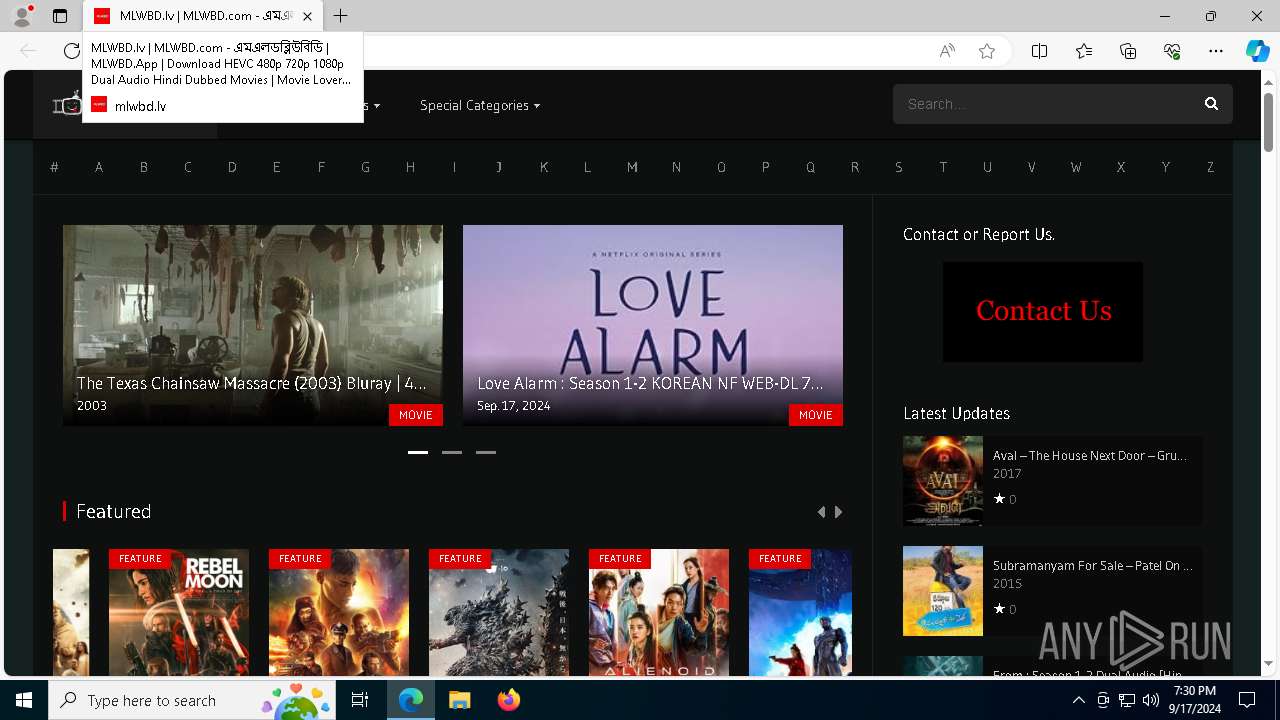This screenshot has height=720, width=1280.
Task: Open Aval – The House Next Door
Action: coord(1089,455)
